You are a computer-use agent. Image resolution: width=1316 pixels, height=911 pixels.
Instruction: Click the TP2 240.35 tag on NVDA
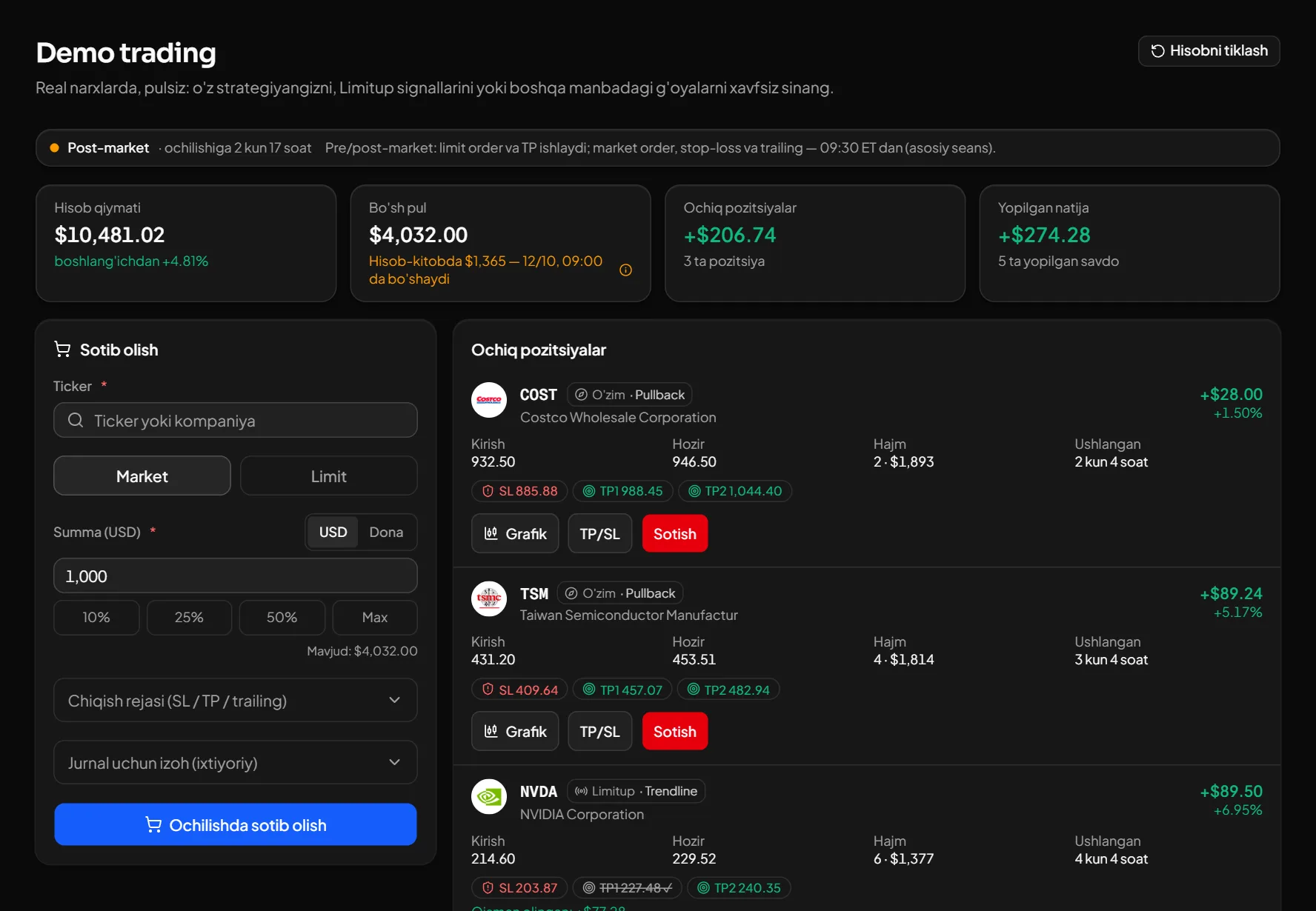(739, 887)
